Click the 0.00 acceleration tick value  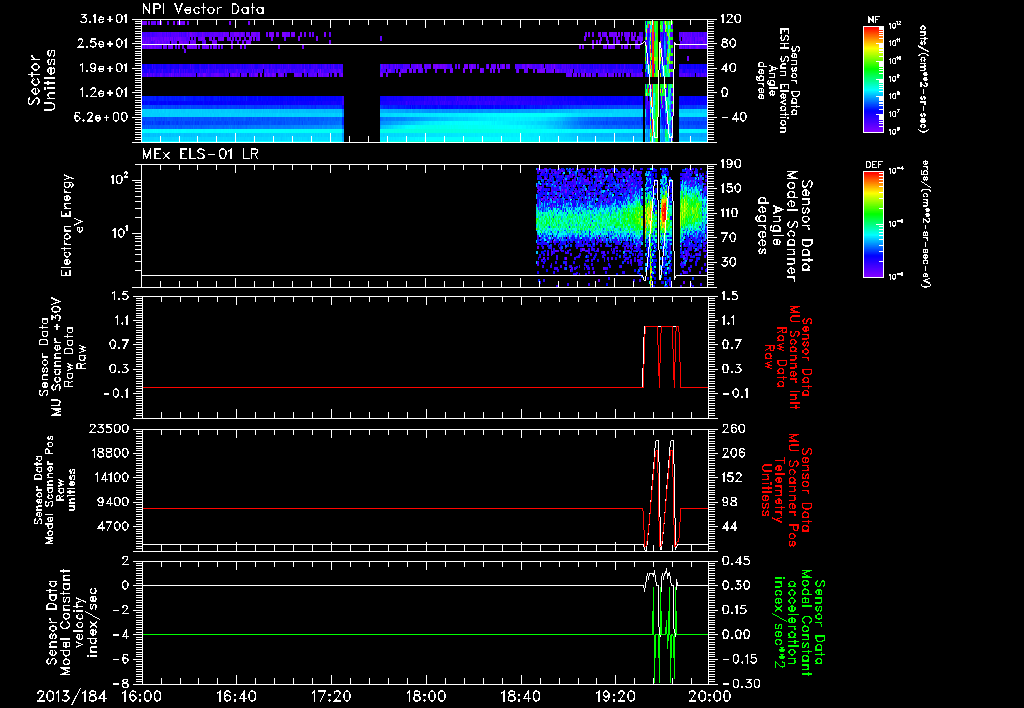[735, 635]
